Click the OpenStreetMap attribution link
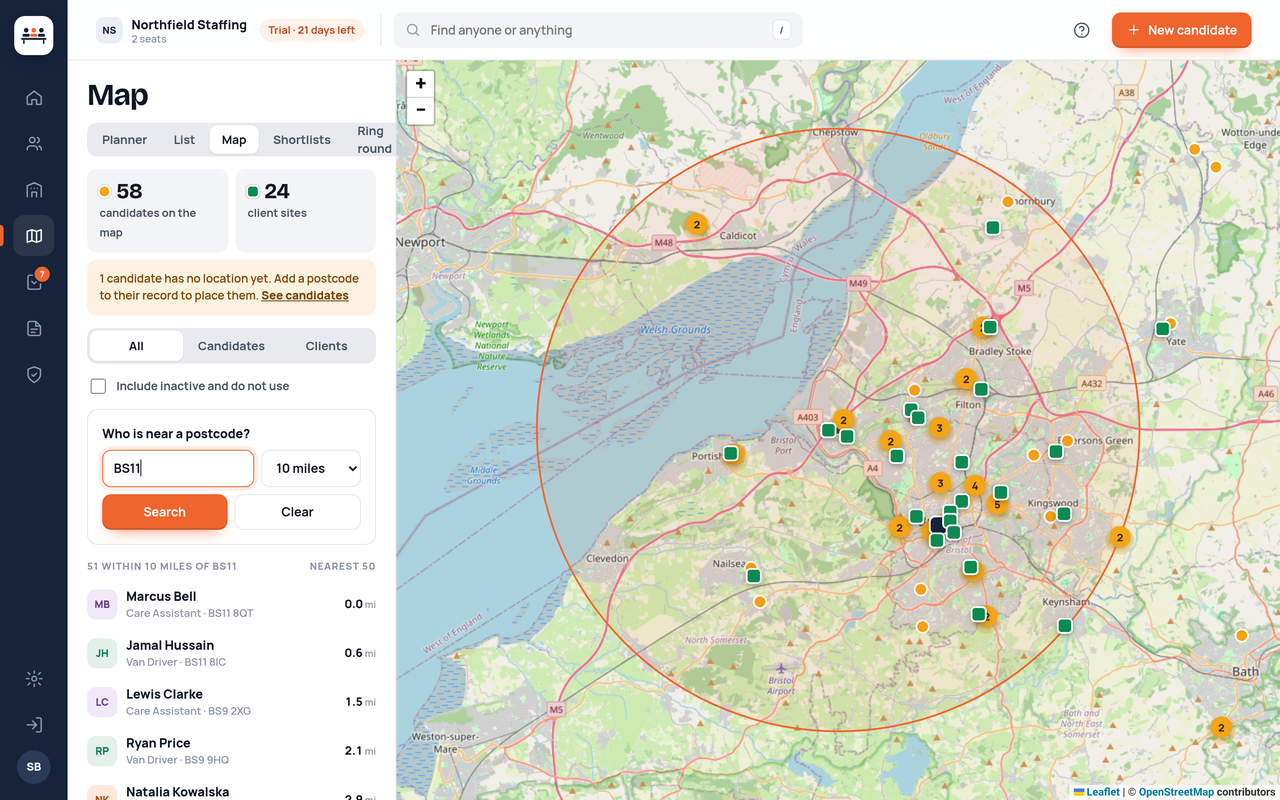Screen dimensions: 1280x800 (1176, 792)
